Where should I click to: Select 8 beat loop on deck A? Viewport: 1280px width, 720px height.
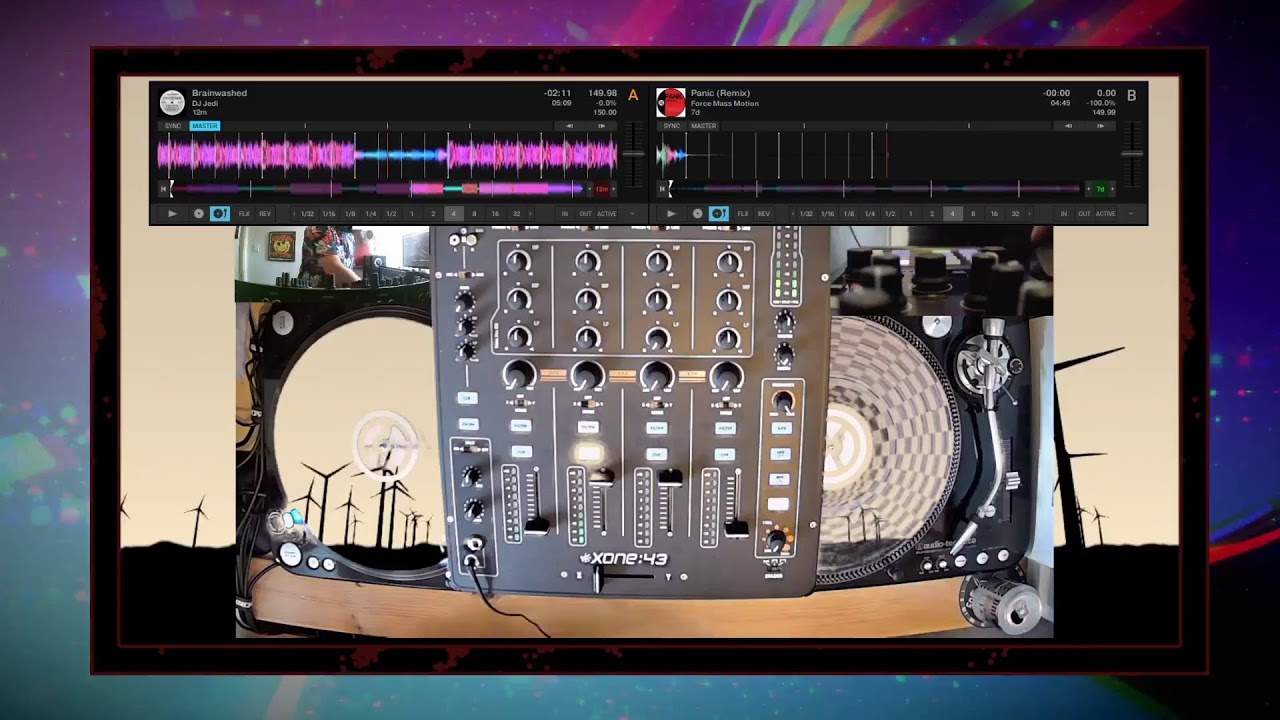[x=474, y=214]
